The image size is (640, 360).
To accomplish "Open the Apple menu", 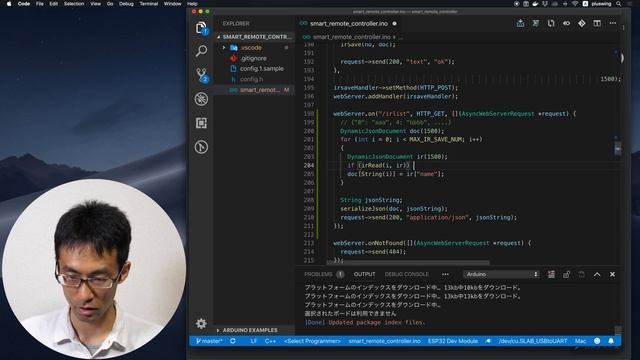I will click(x=9, y=4).
